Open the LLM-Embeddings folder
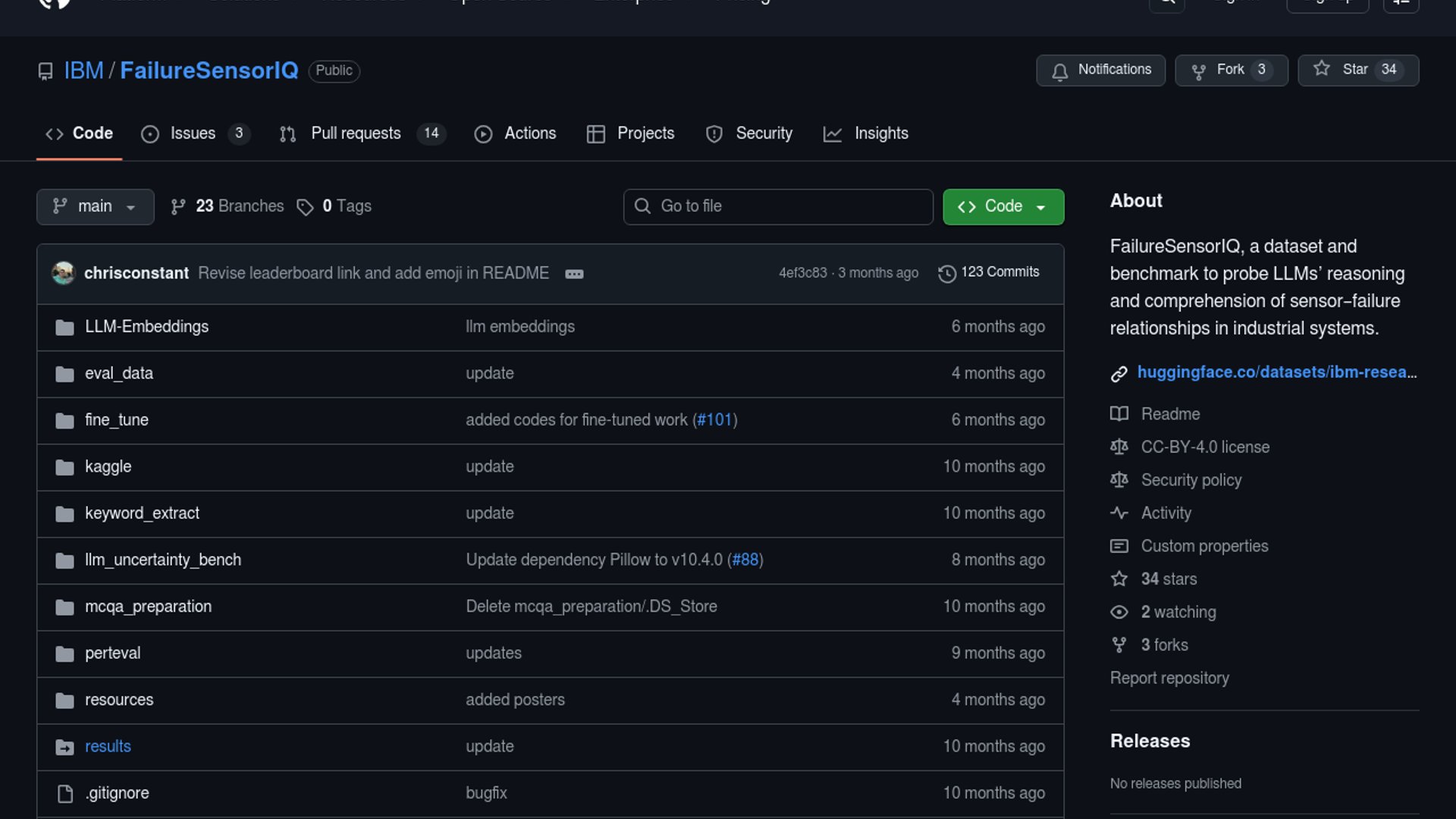This screenshot has width=1456, height=819. tap(146, 327)
